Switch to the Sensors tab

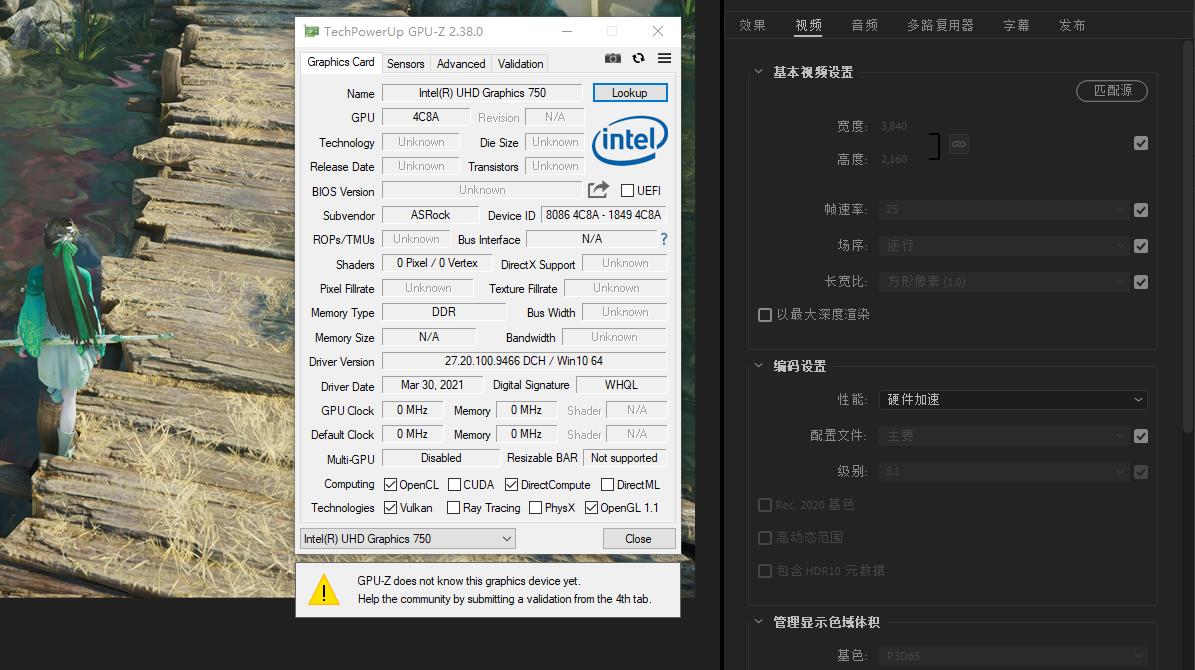pos(405,63)
